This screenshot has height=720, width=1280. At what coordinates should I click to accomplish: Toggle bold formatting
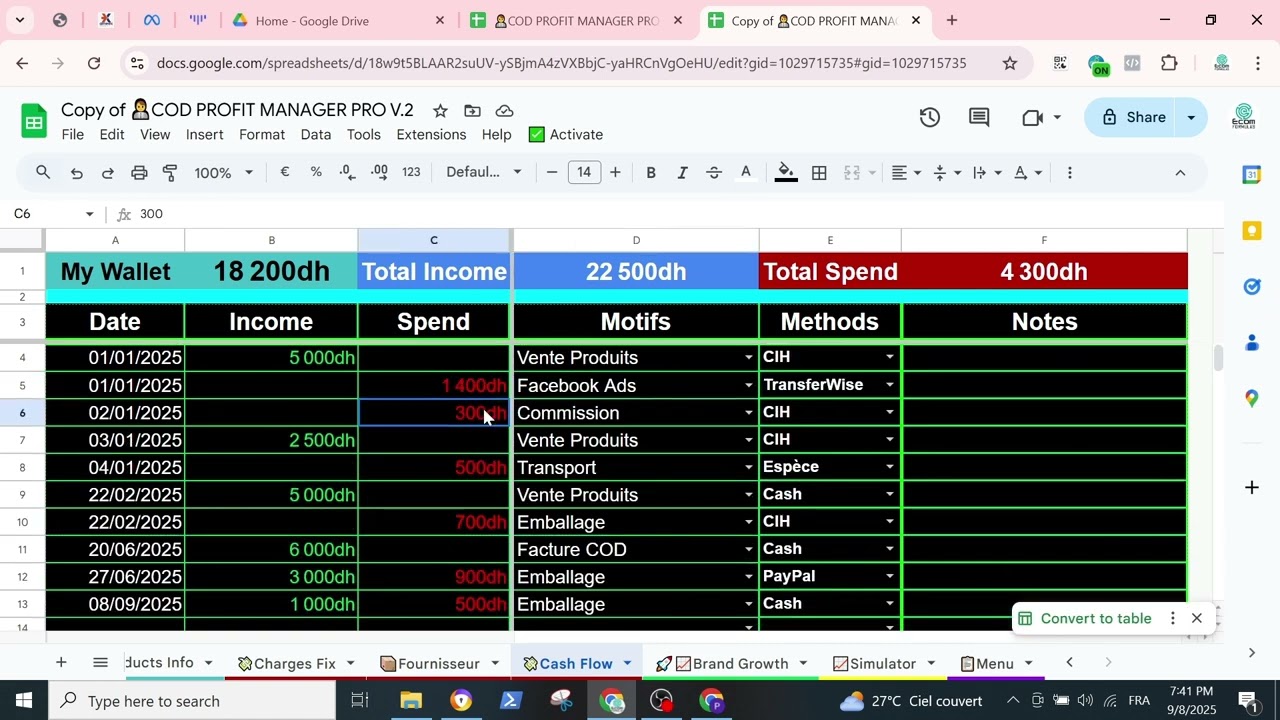coord(651,173)
